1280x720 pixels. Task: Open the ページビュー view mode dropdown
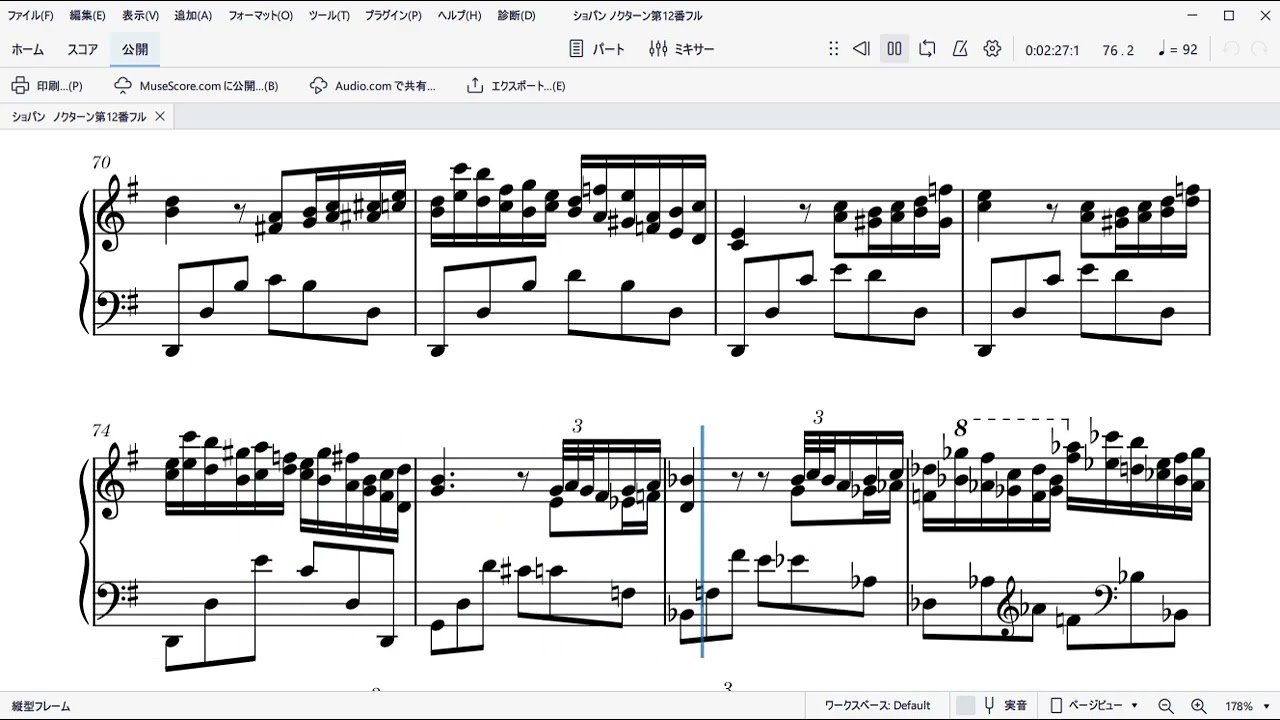[x=1095, y=706]
